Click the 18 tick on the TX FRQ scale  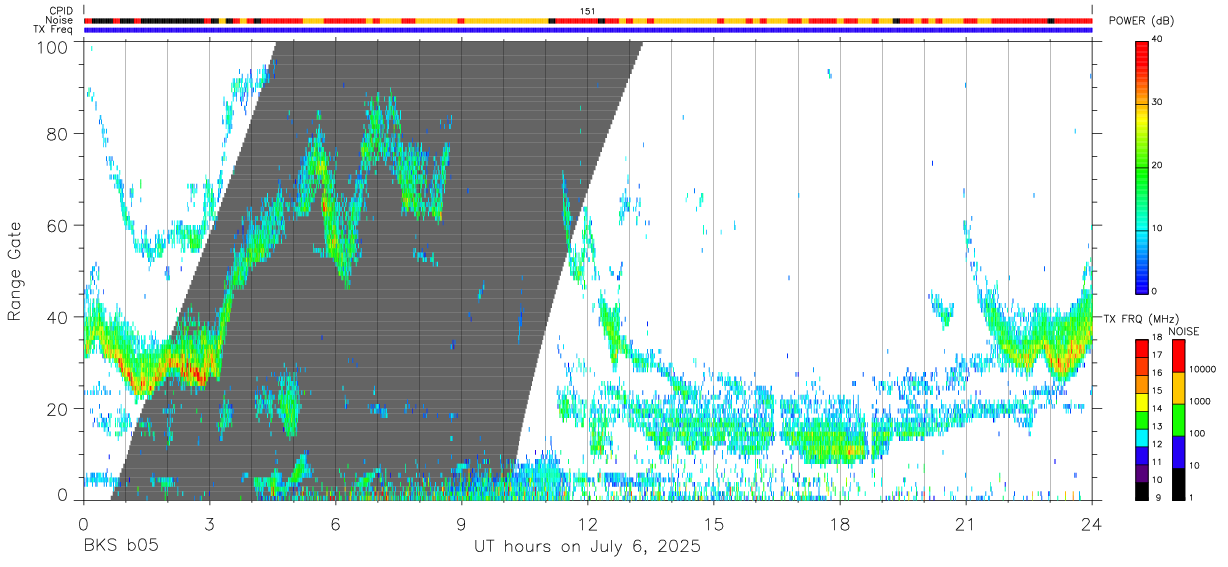coord(1156,337)
